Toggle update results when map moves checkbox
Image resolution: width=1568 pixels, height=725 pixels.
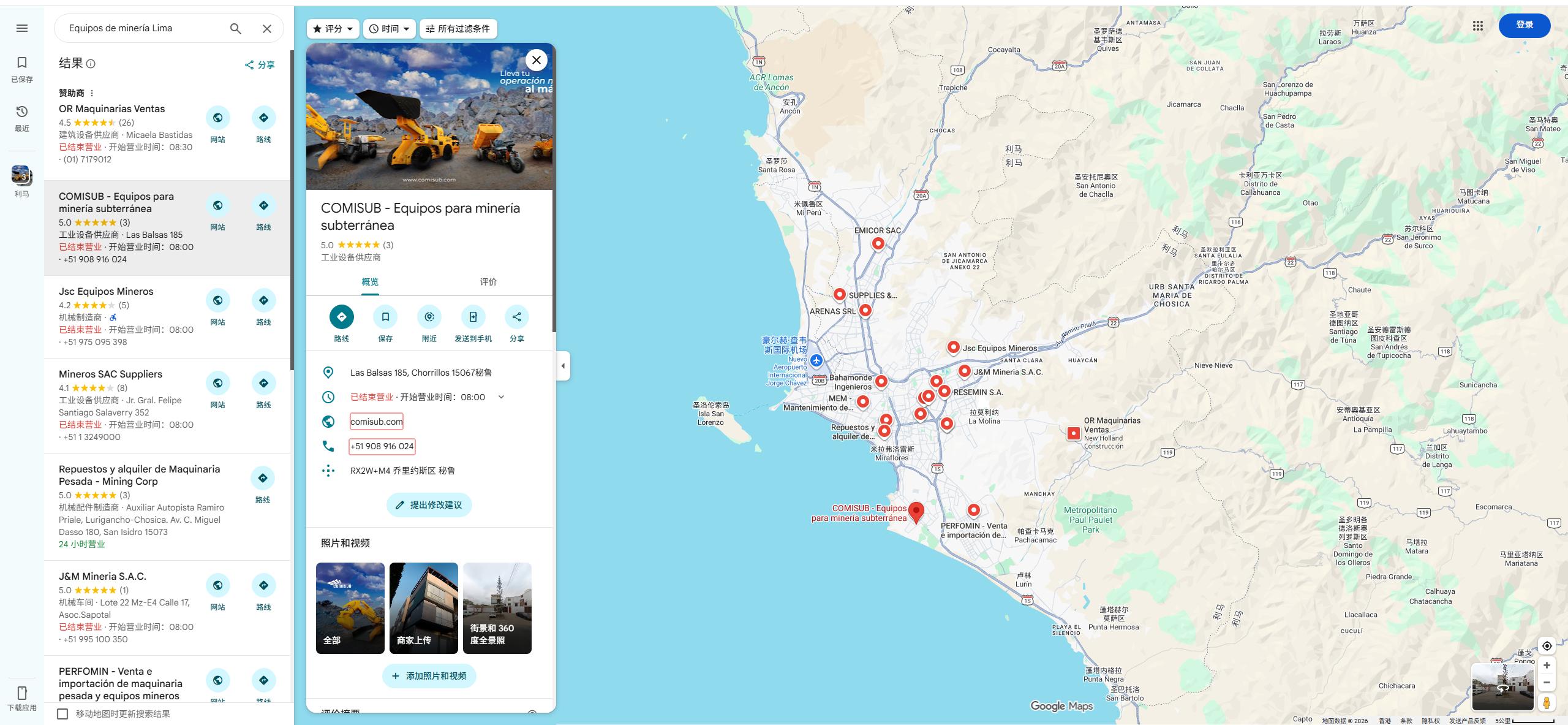(62, 714)
